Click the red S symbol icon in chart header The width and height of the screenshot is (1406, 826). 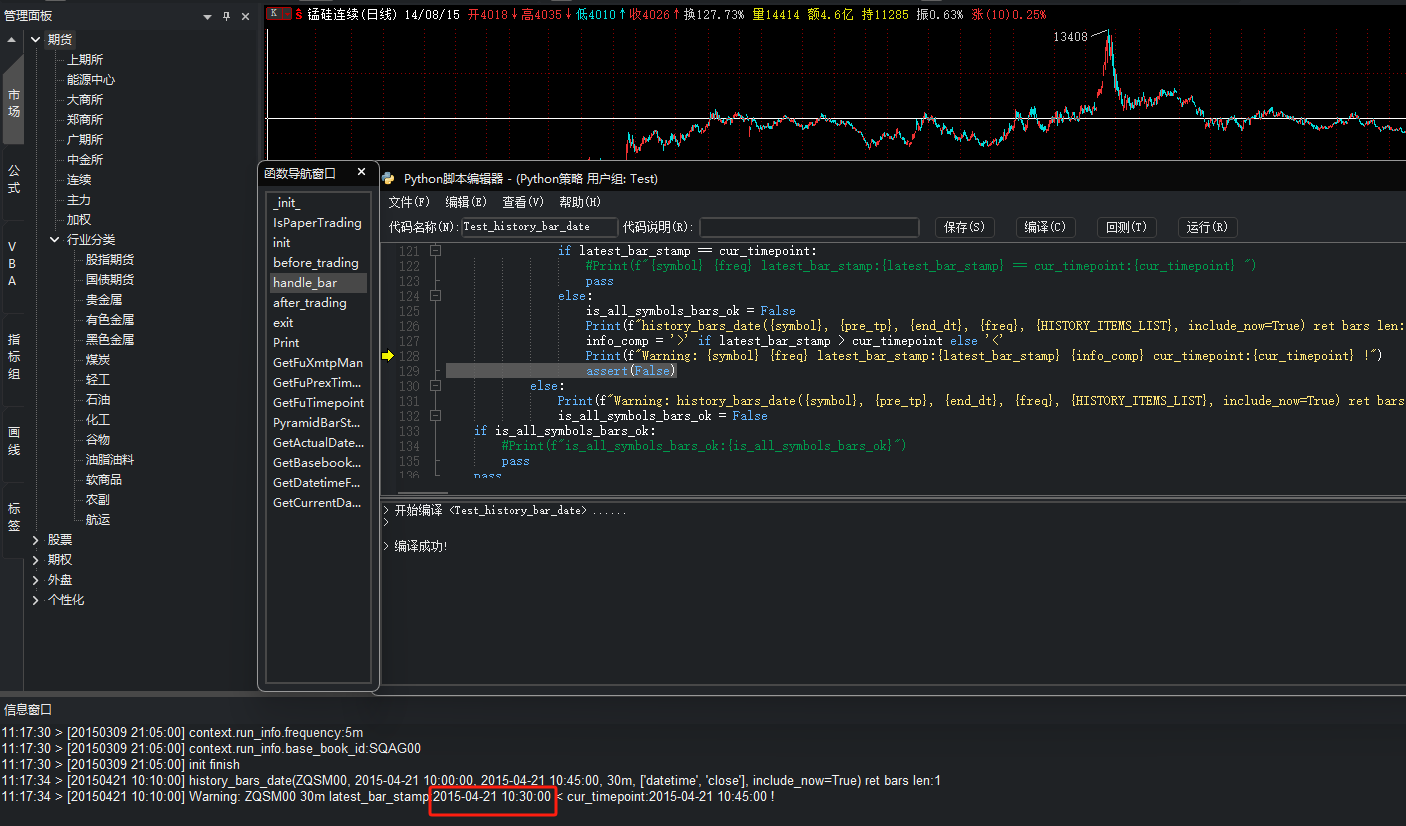[x=298, y=15]
